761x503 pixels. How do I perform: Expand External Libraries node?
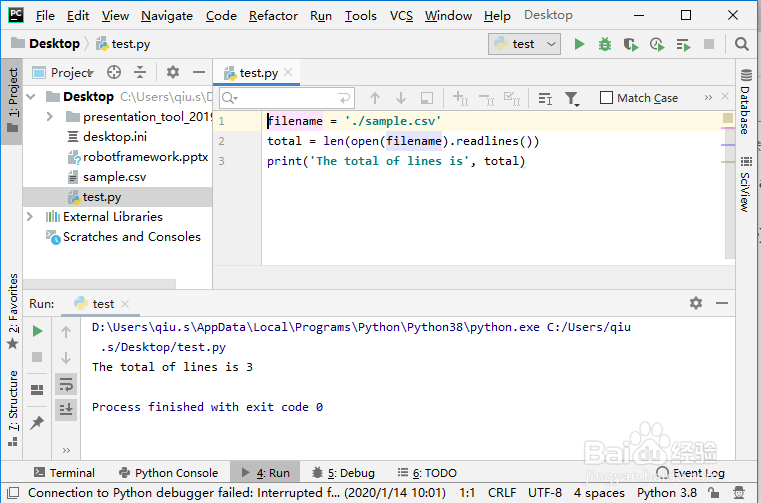coord(30,217)
